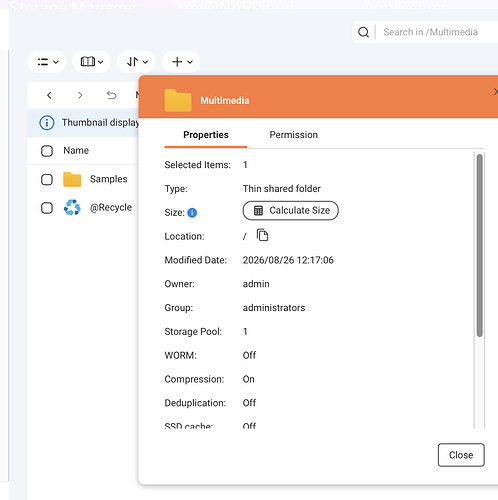Tick the Samples folder checkbox

pyautogui.click(x=47, y=179)
